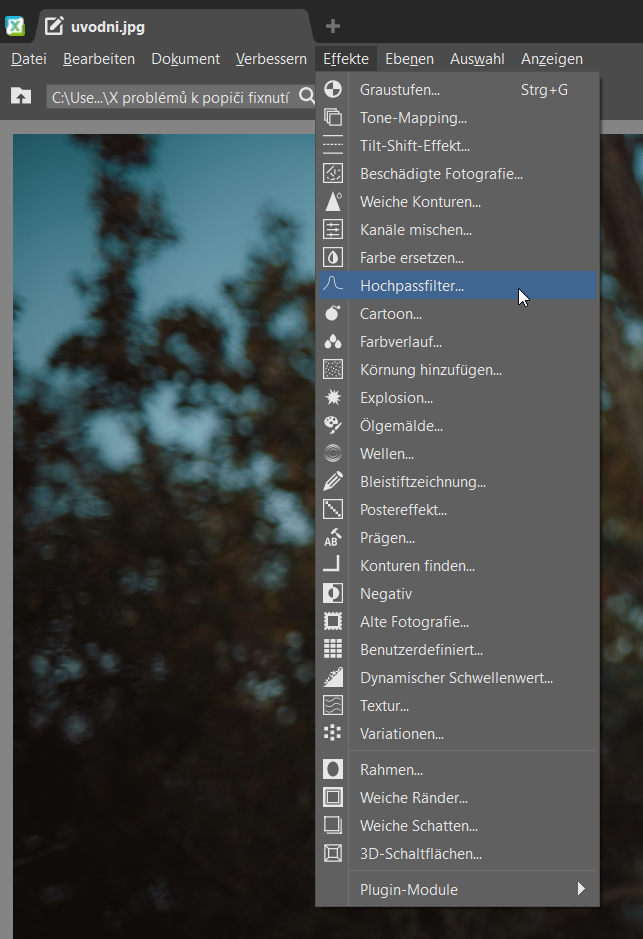Open the Datei menu
Screen dimensions: 643x939
tap(29, 59)
